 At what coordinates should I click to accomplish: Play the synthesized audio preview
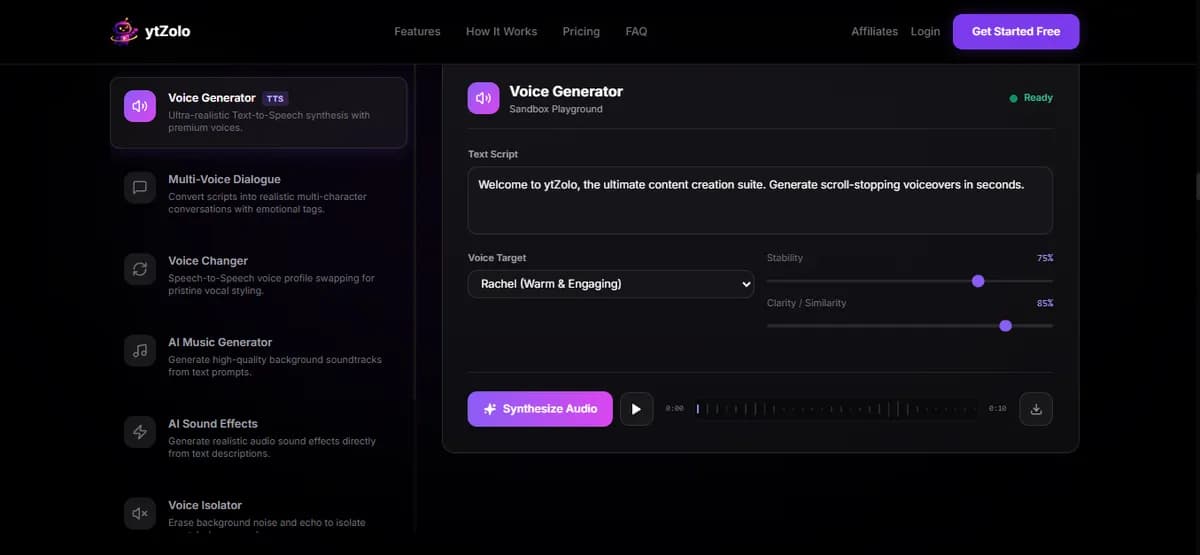pos(636,409)
